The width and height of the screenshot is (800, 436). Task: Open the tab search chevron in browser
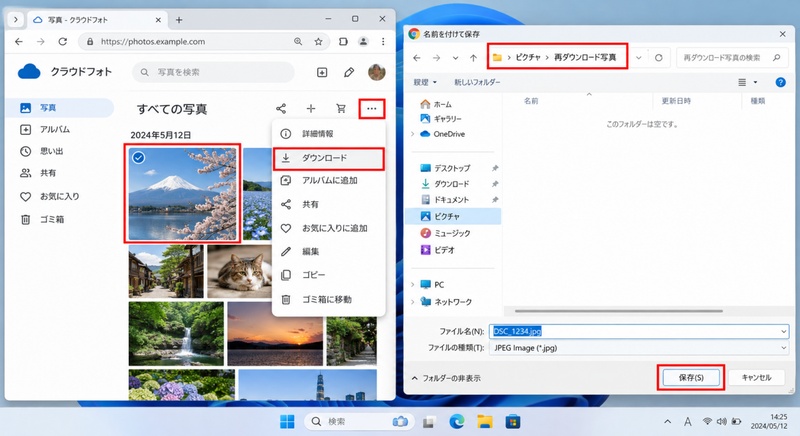tap(16, 20)
